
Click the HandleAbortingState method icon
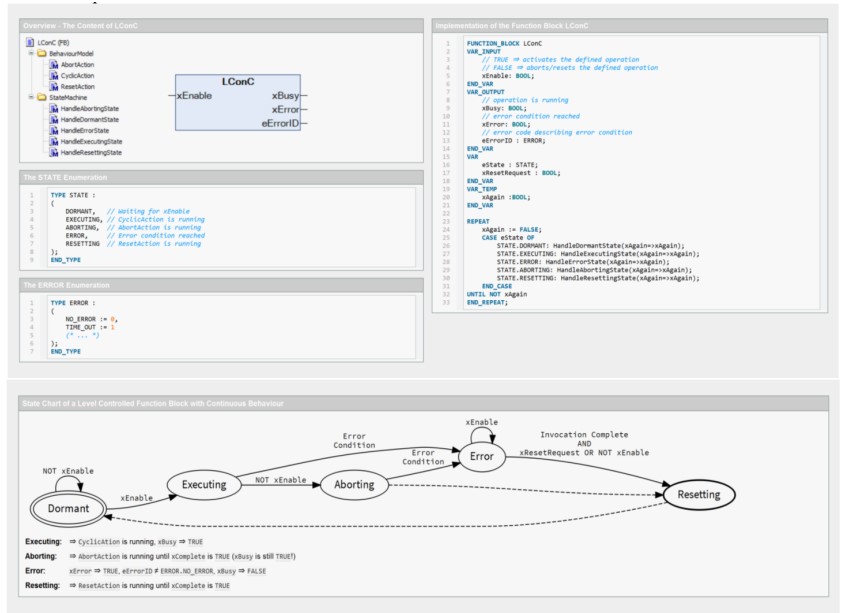pyautogui.click(x=53, y=108)
